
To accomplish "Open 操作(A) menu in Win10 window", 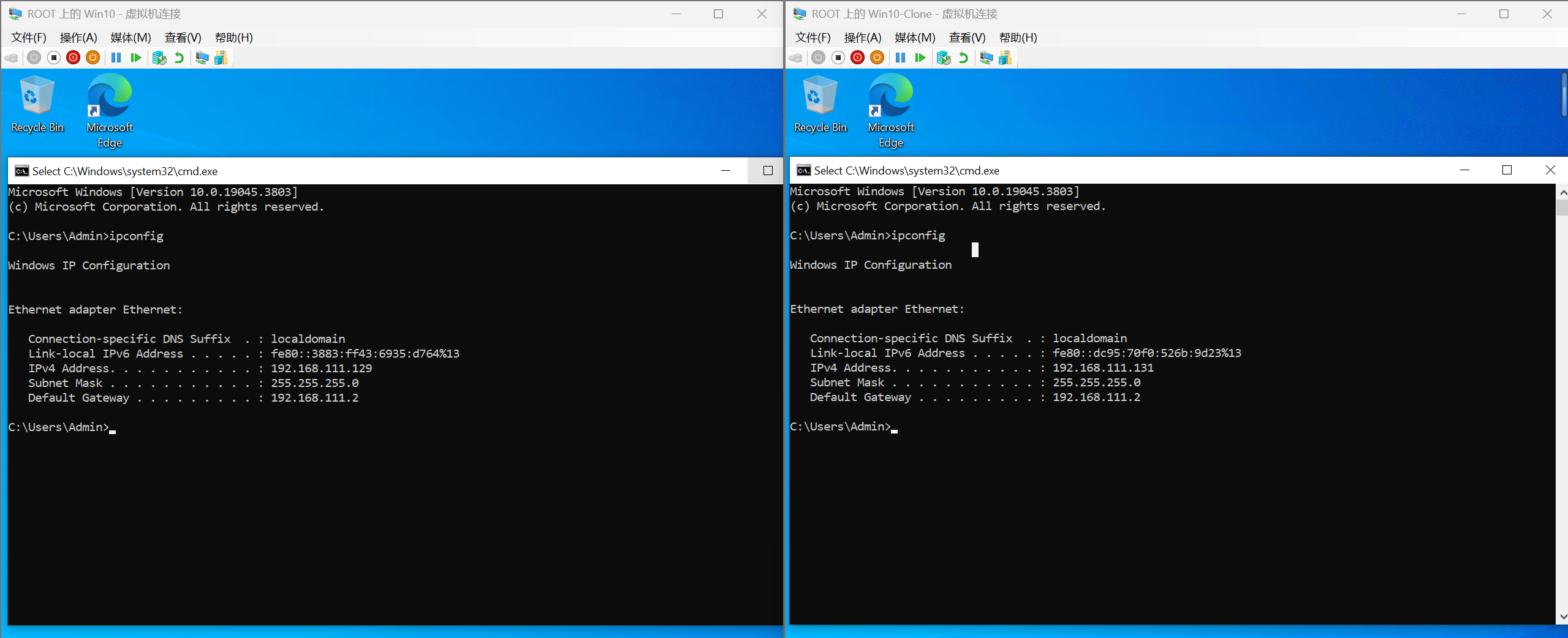I will [78, 37].
